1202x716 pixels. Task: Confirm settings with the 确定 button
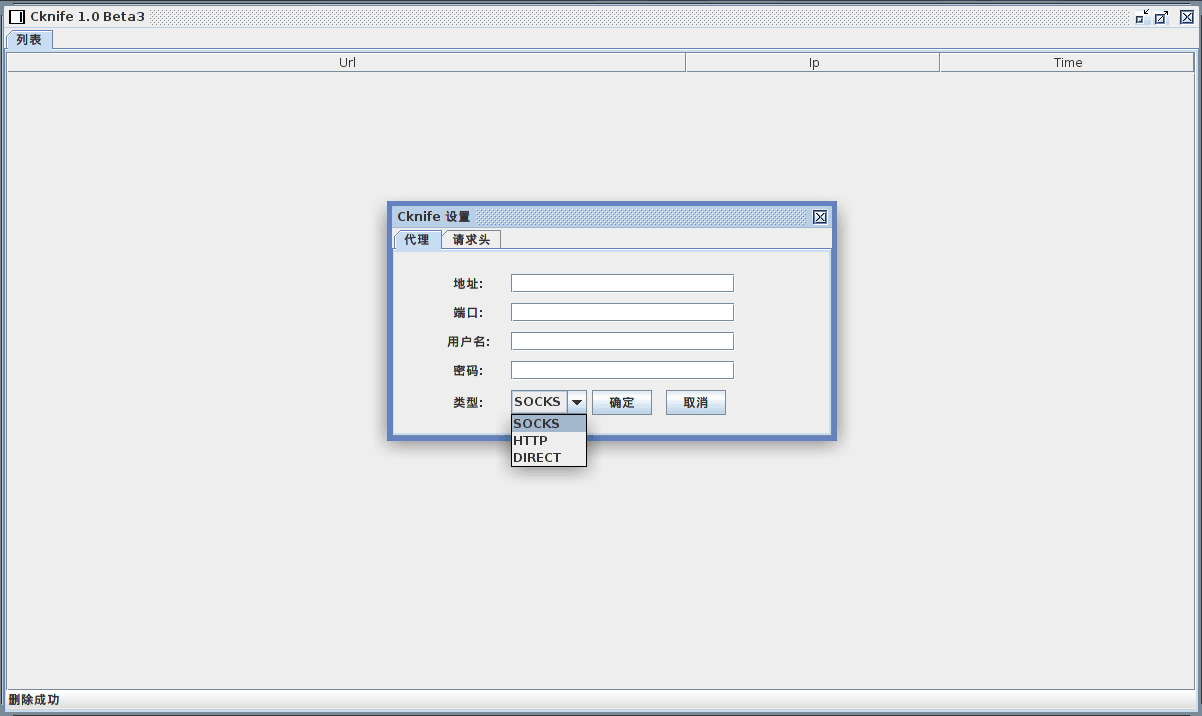coord(622,402)
